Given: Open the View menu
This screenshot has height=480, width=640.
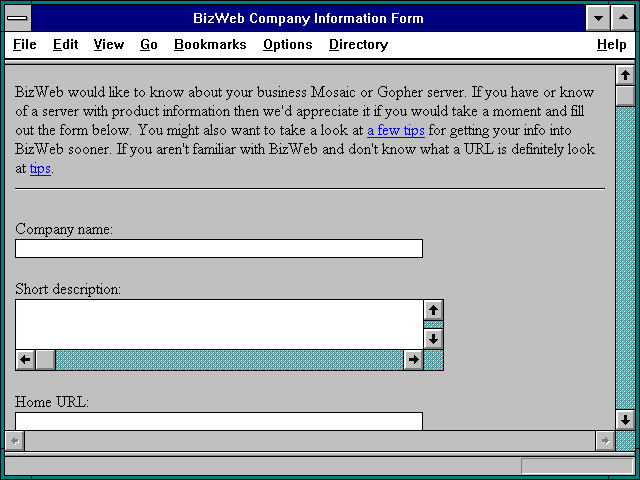Looking at the screenshot, I should [x=109, y=44].
